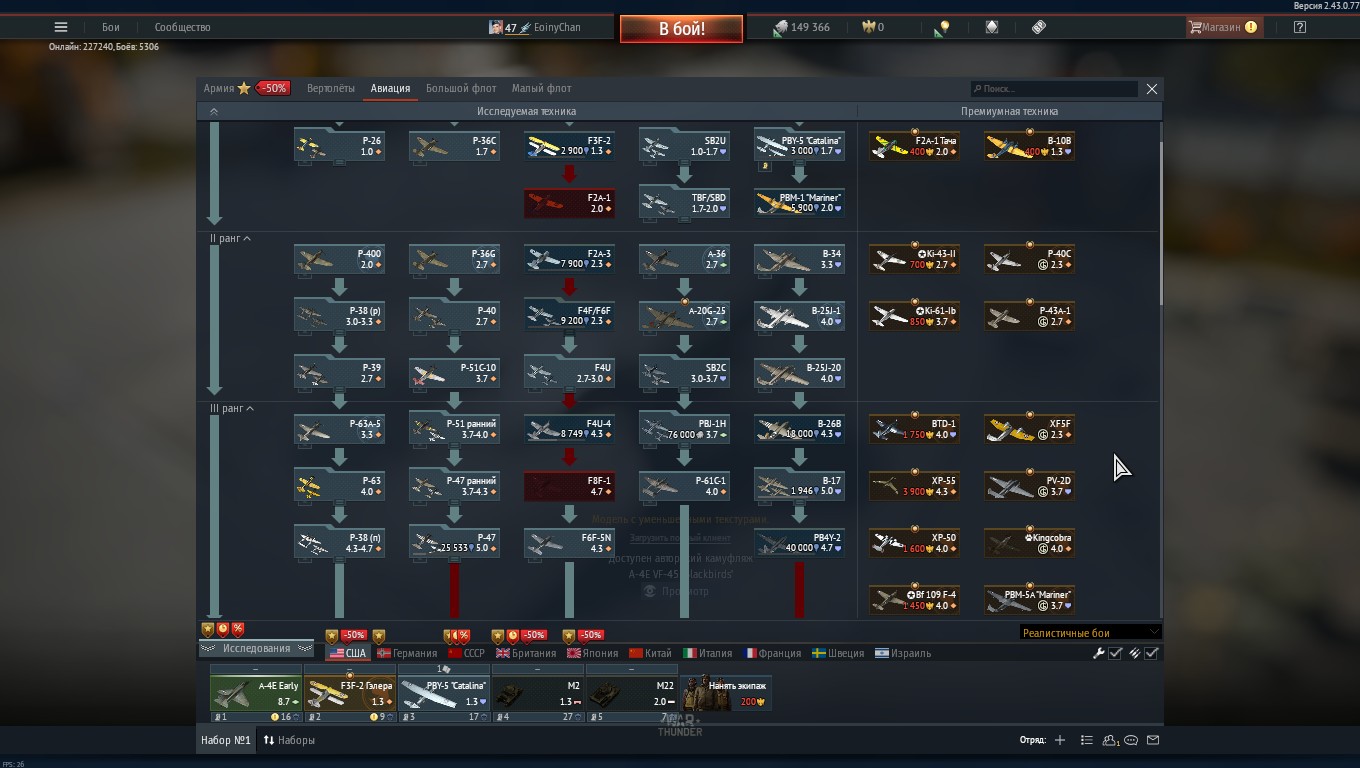
Task: Switch to the Большой флот tab
Action: tap(461, 88)
